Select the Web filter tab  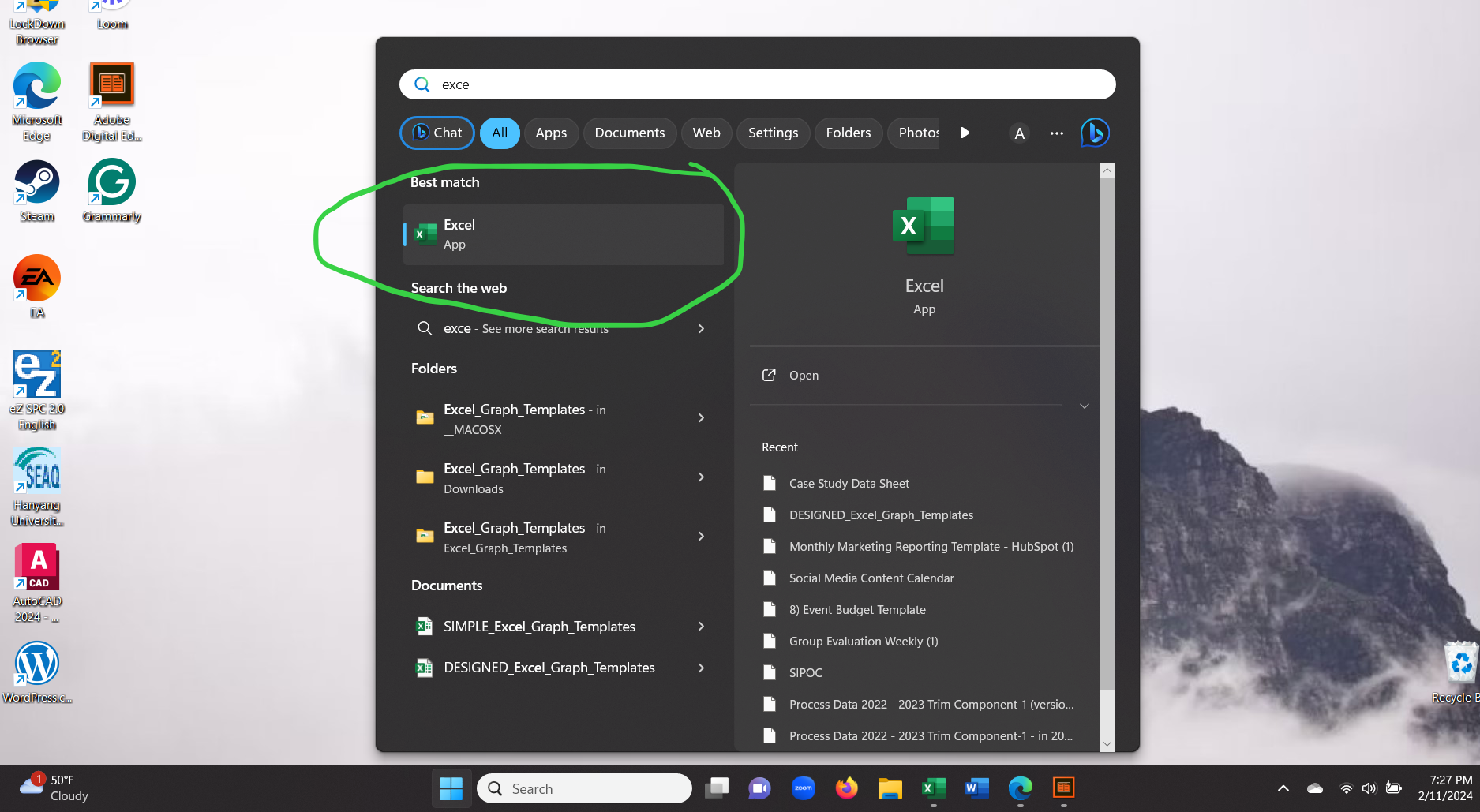pos(706,133)
